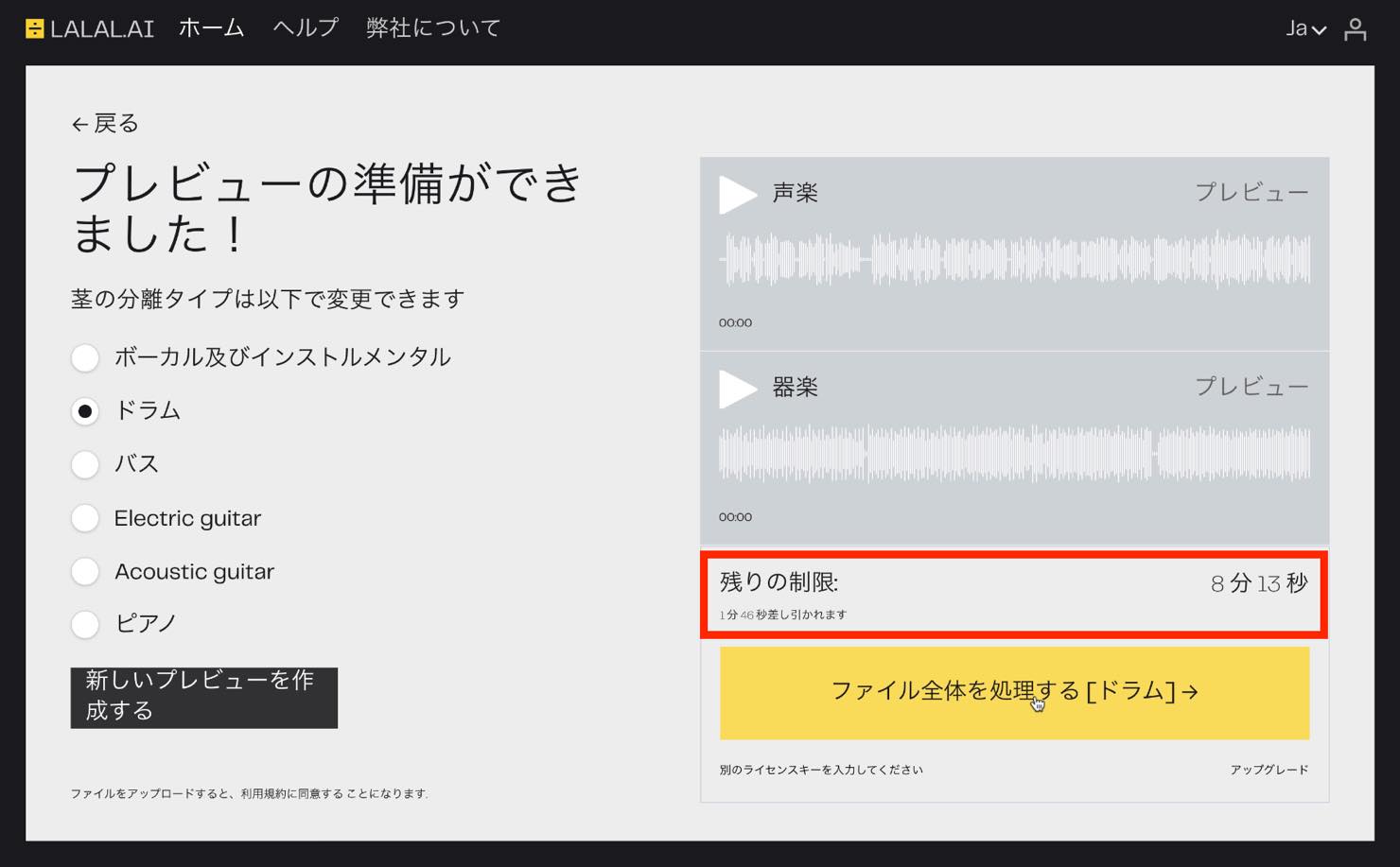This screenshot has height=867, width=1400.
Task: Click the LALAL.AI logo
Action: click(90, 28)
